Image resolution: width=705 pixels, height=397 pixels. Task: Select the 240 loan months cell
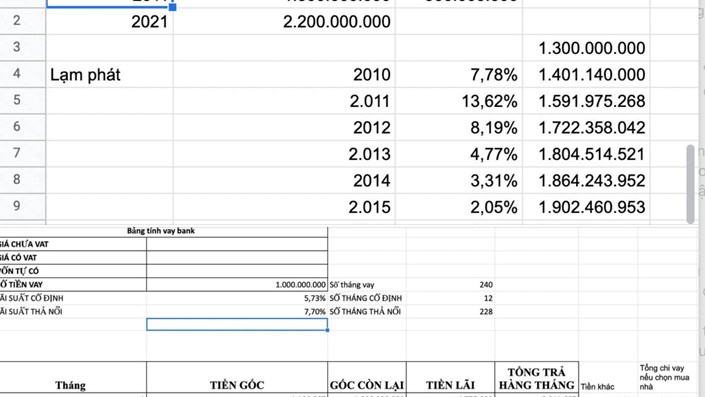click(451, 285)
